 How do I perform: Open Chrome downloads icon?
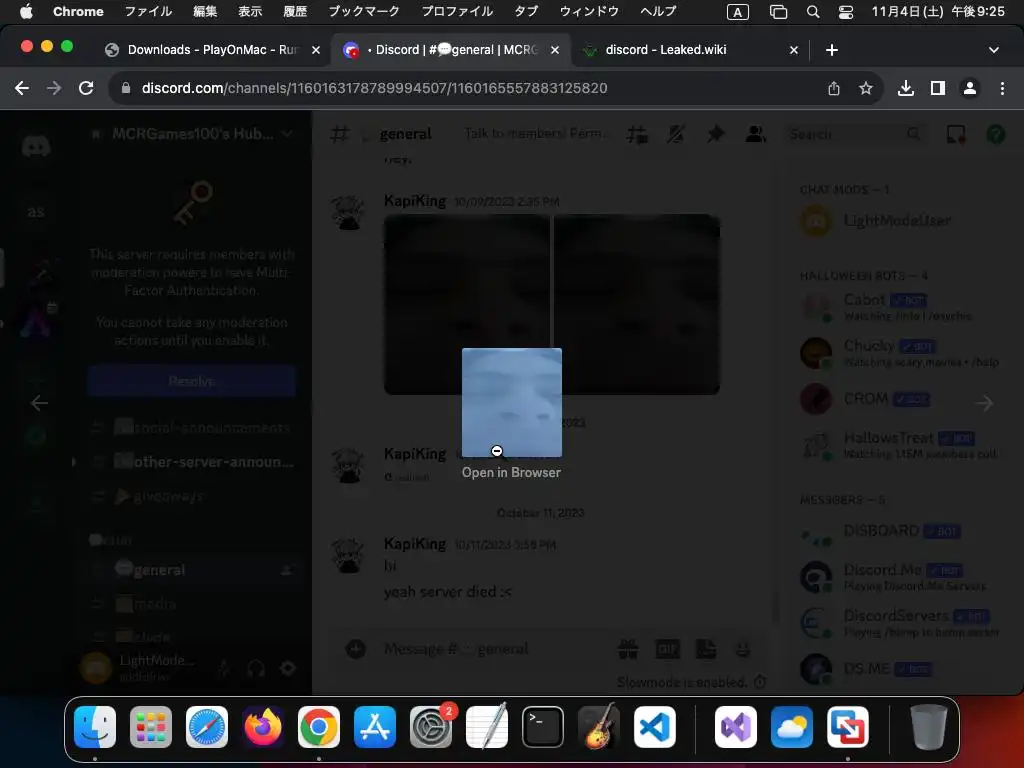pos(906,88)
